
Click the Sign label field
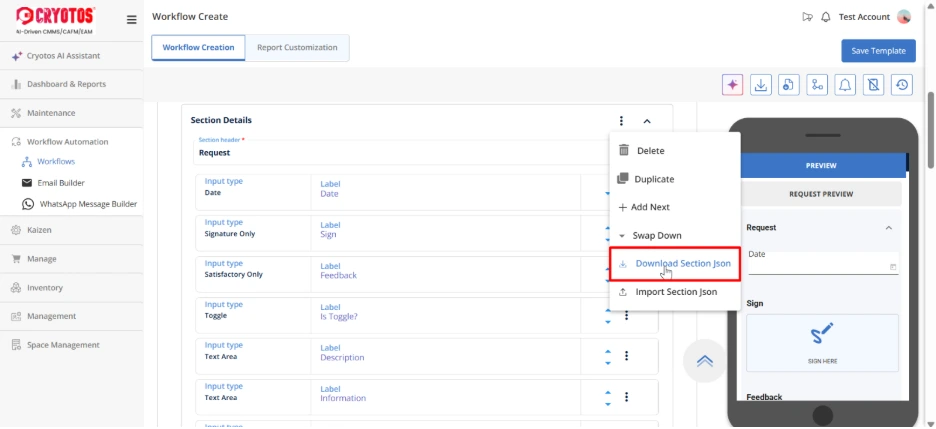coord(445,233)
